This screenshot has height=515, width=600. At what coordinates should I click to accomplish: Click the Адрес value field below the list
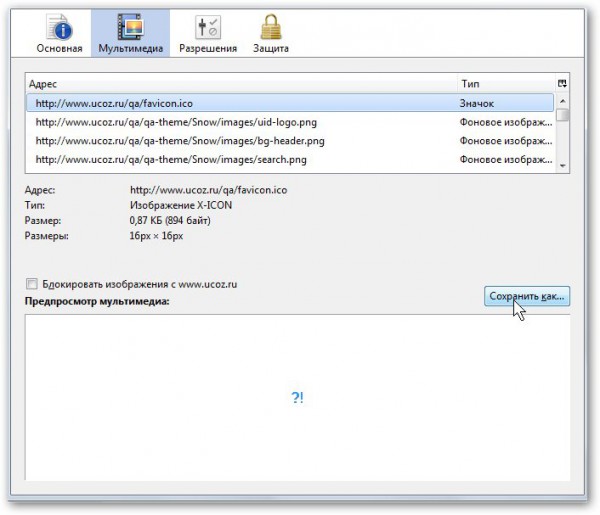point(208,188)
